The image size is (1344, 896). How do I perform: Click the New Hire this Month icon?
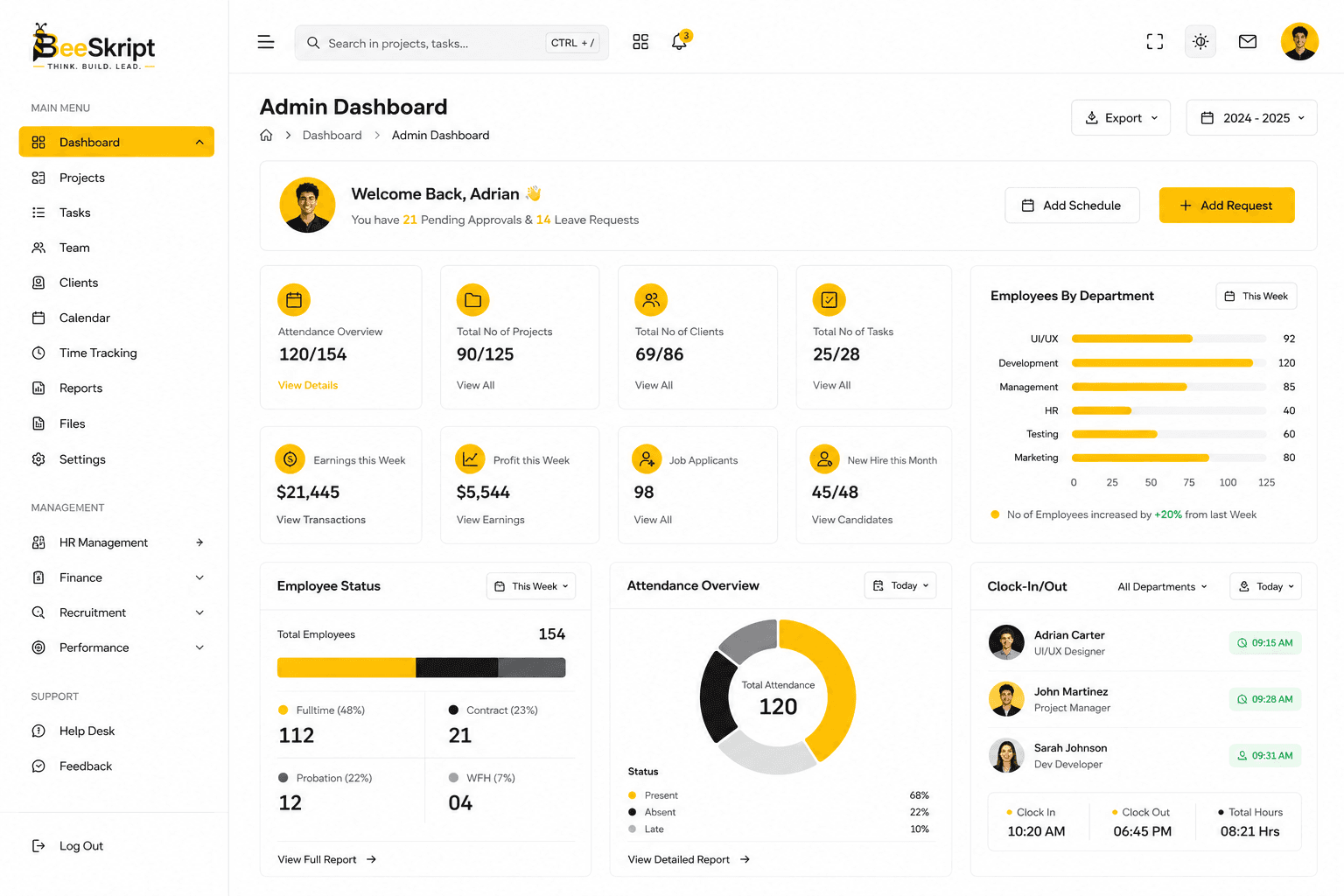[824, 458]
